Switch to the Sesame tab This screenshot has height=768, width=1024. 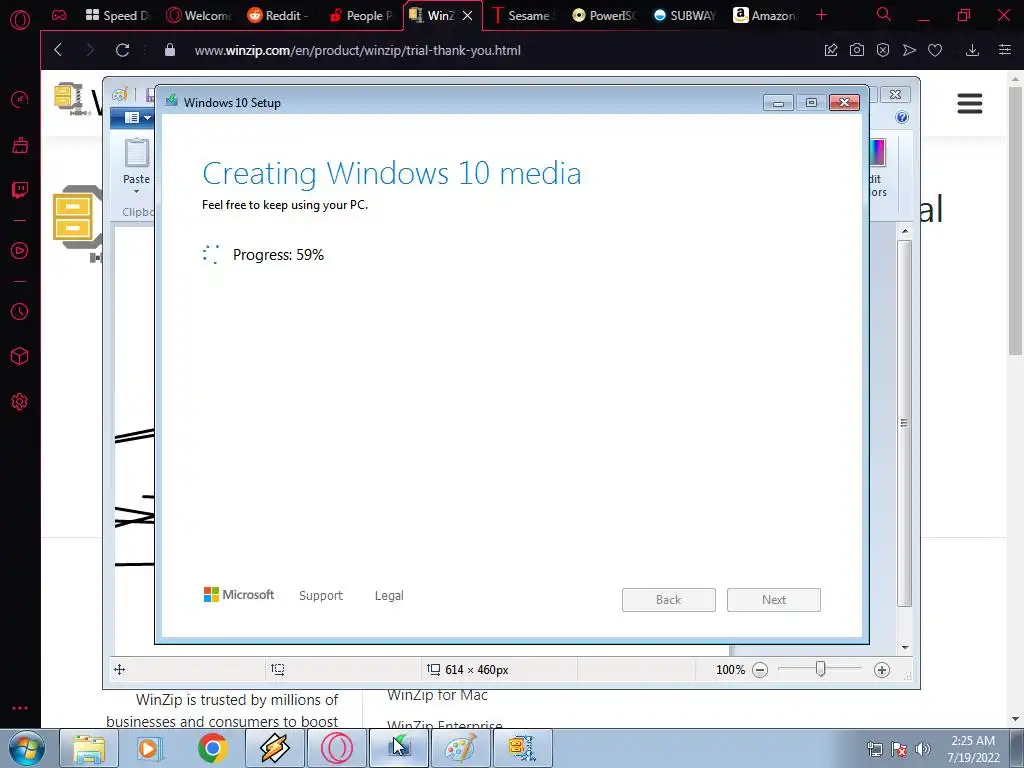coord(522,16)
